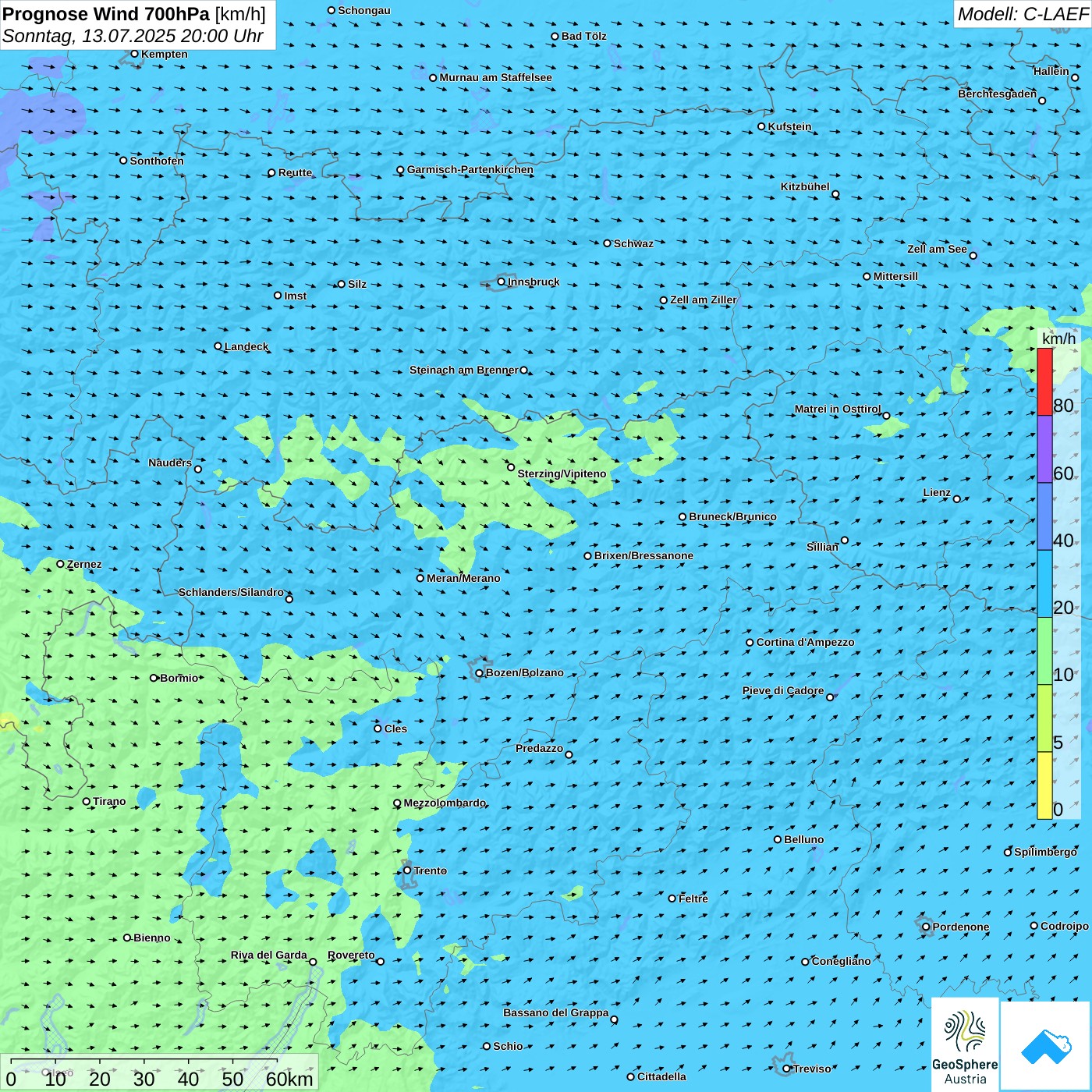Click the Trento city marker circle
Screen dimensions: 1092x1092
(x=407, y=870)
